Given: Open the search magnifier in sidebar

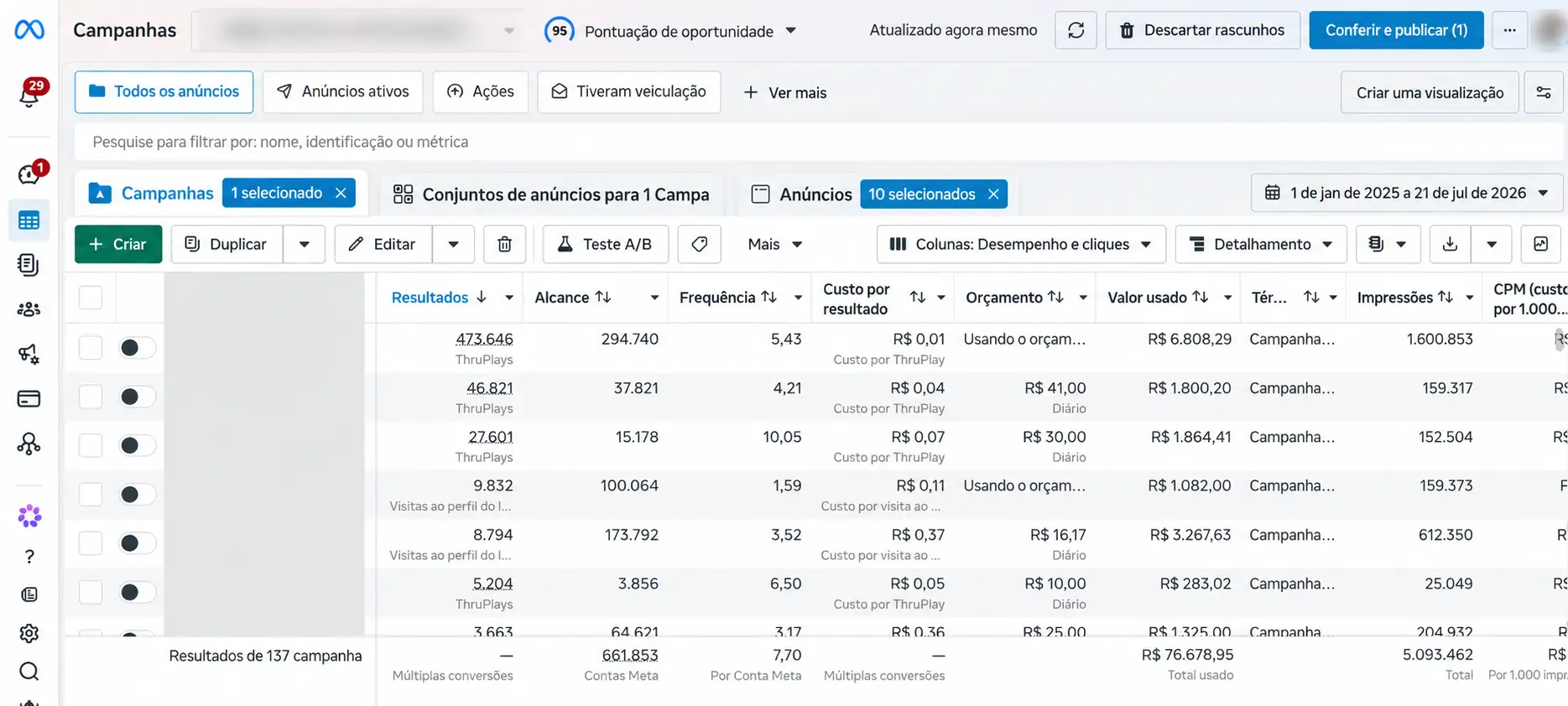Looking at the screenshot, I should tap(29, 672).
